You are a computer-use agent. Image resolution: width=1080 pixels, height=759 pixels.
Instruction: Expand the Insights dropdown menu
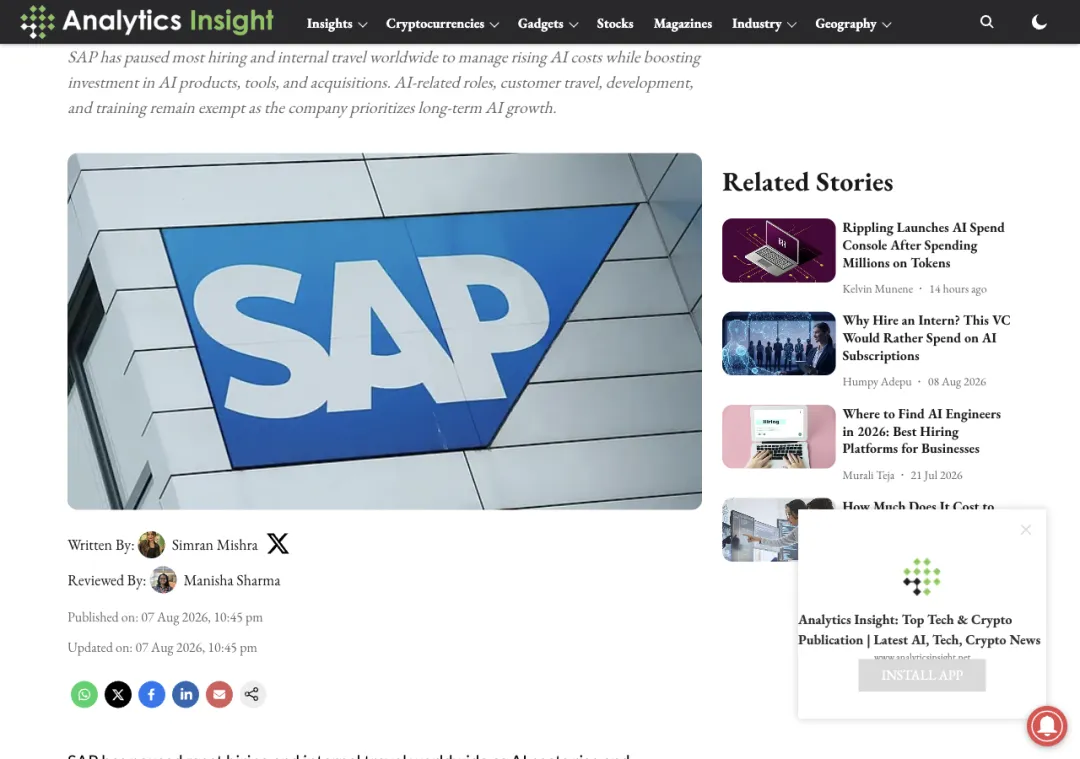(336, 23)
